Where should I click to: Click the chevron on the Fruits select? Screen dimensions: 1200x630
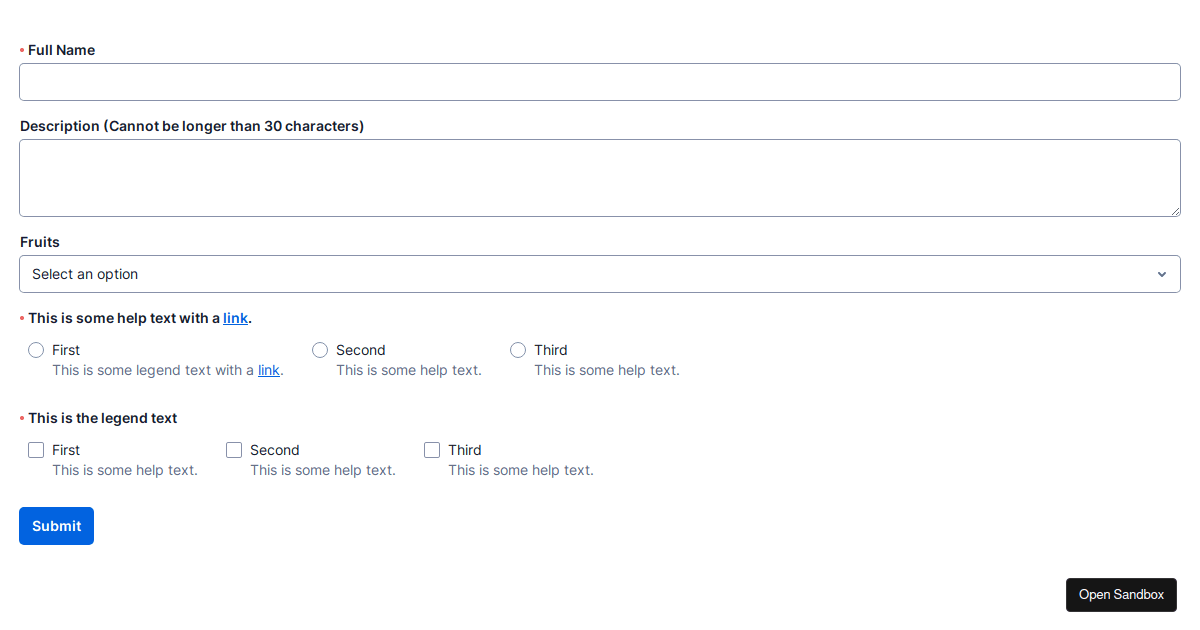point(1162,273)
